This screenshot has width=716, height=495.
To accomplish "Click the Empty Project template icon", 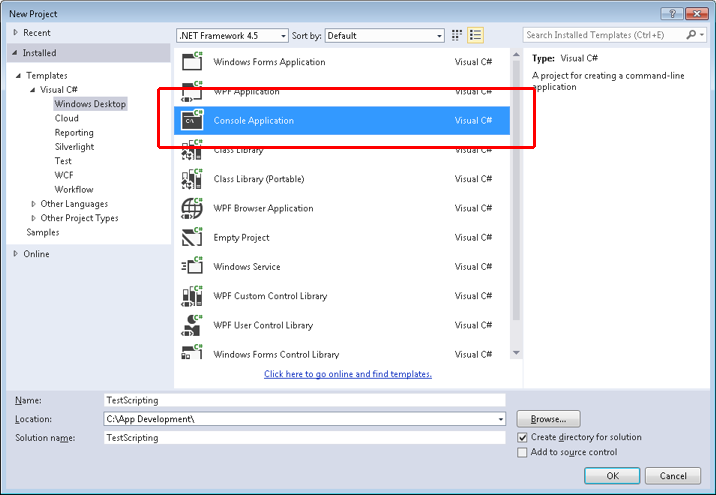I will coord(191,238).
